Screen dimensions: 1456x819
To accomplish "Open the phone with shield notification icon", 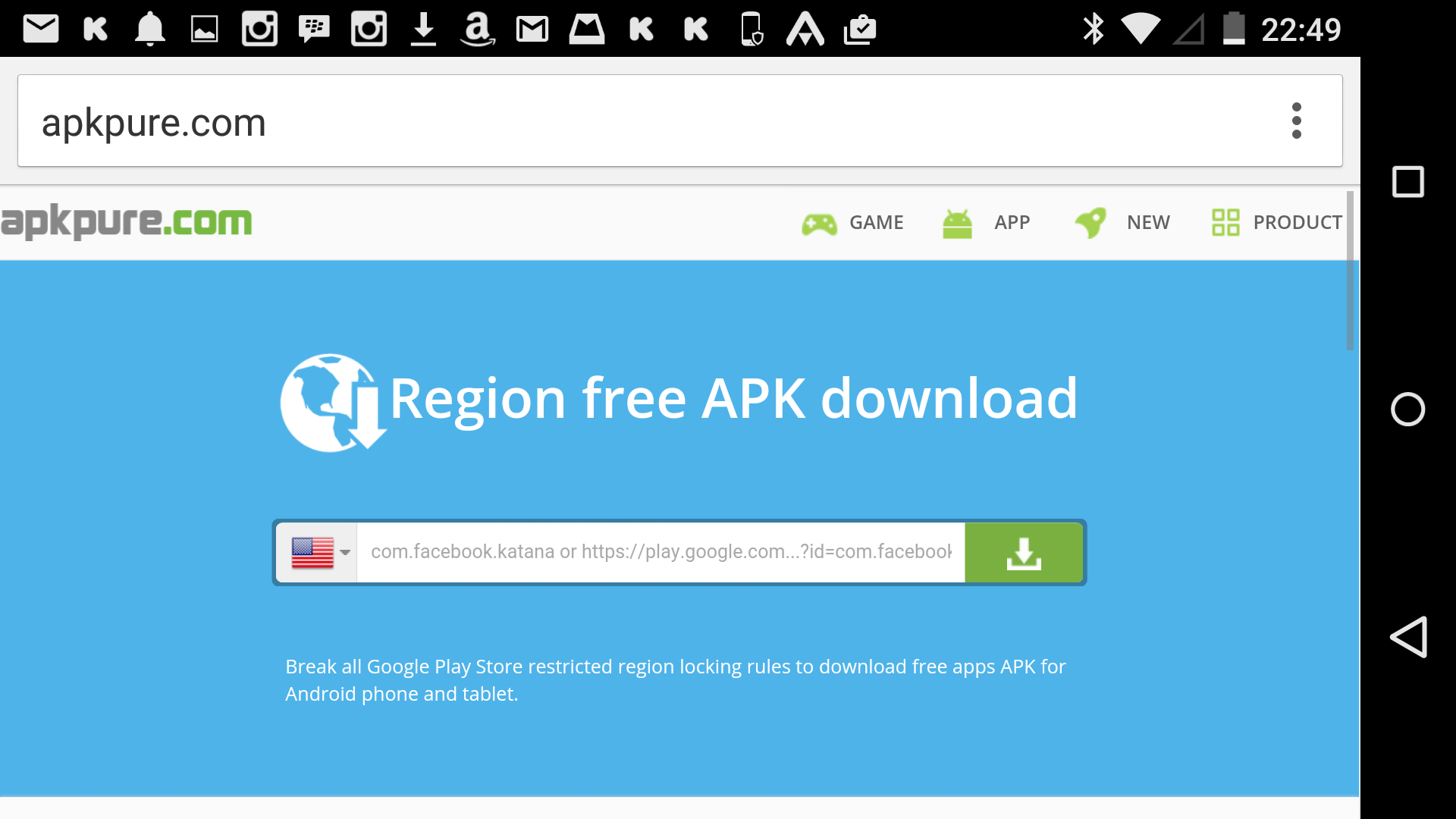I will pyautogui.click(x=752, y=30).
